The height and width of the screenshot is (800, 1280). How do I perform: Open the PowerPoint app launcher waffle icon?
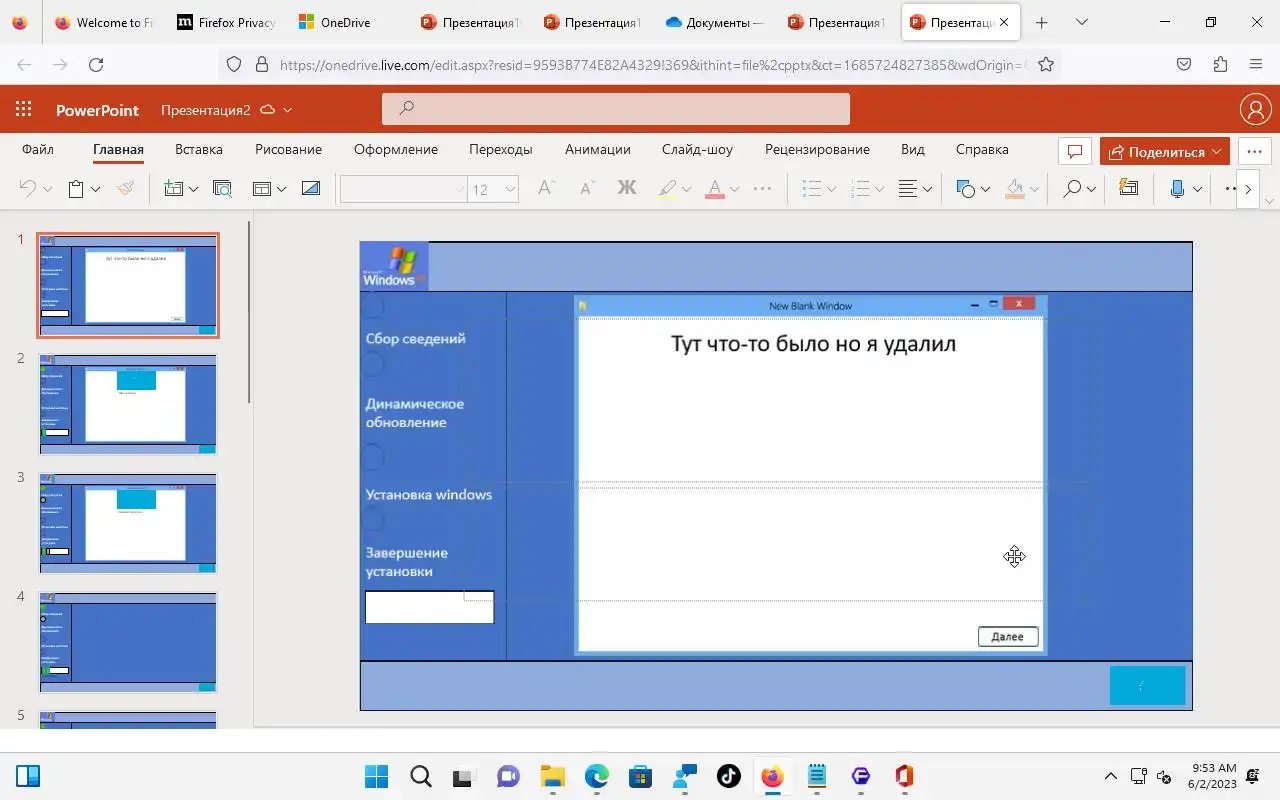click(24, 110)
